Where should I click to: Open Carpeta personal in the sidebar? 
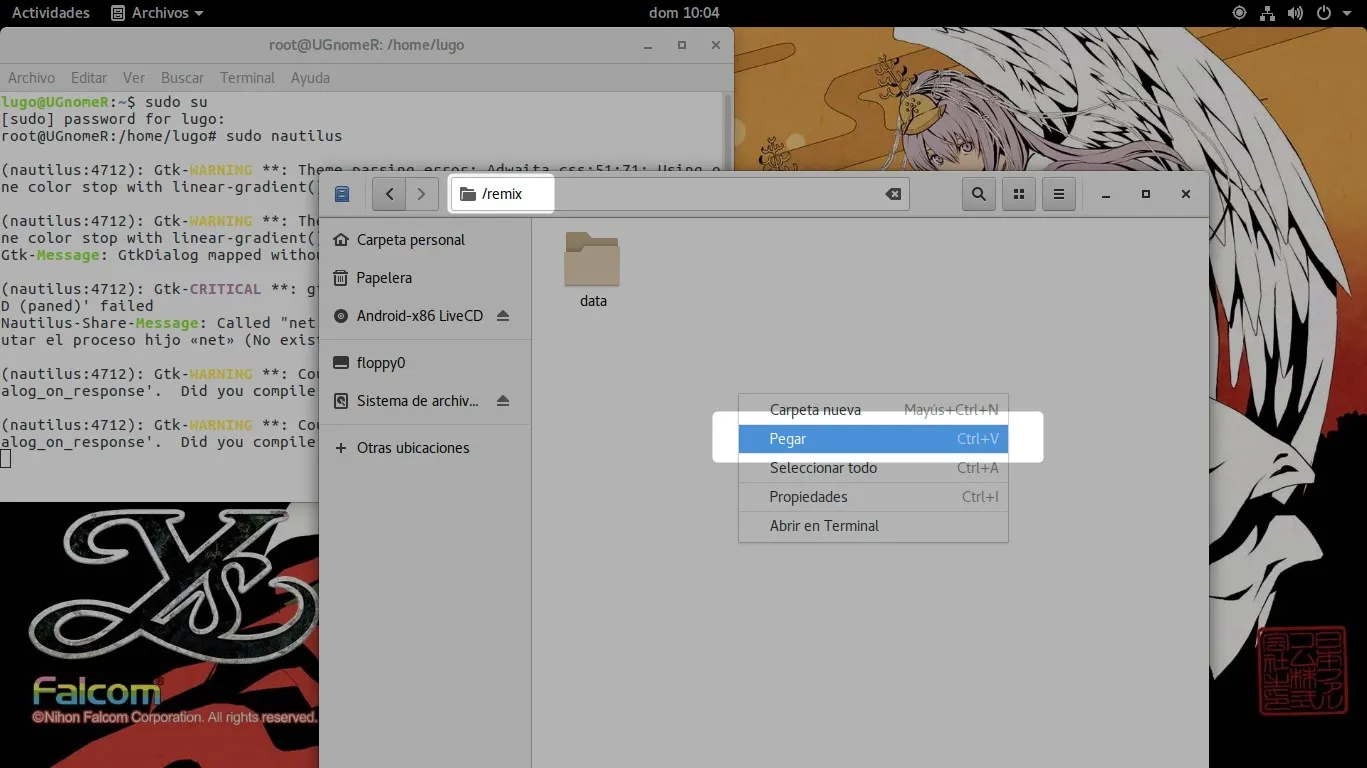[409, 239]
